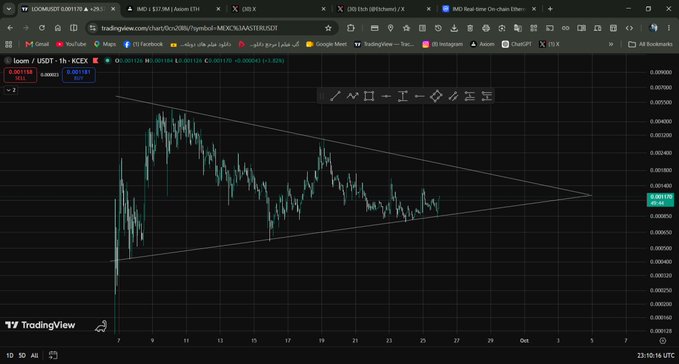
Task: Select the rotated rectangle drawing tool
Action: click(436, 96)
